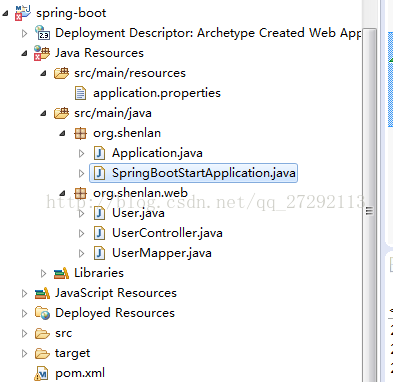Select the org.shenlan package label
393x382 pixels.
[127, 133]
